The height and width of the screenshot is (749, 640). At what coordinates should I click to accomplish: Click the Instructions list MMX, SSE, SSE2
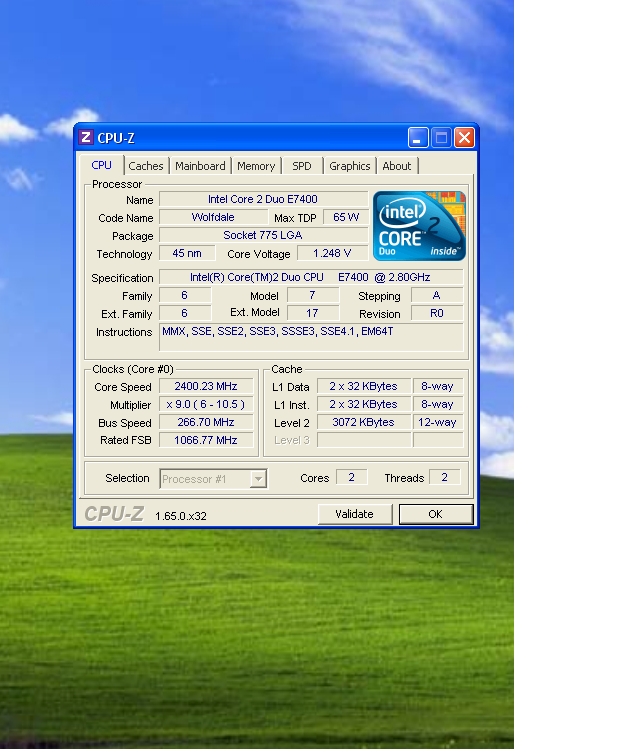tap(310, 337)
